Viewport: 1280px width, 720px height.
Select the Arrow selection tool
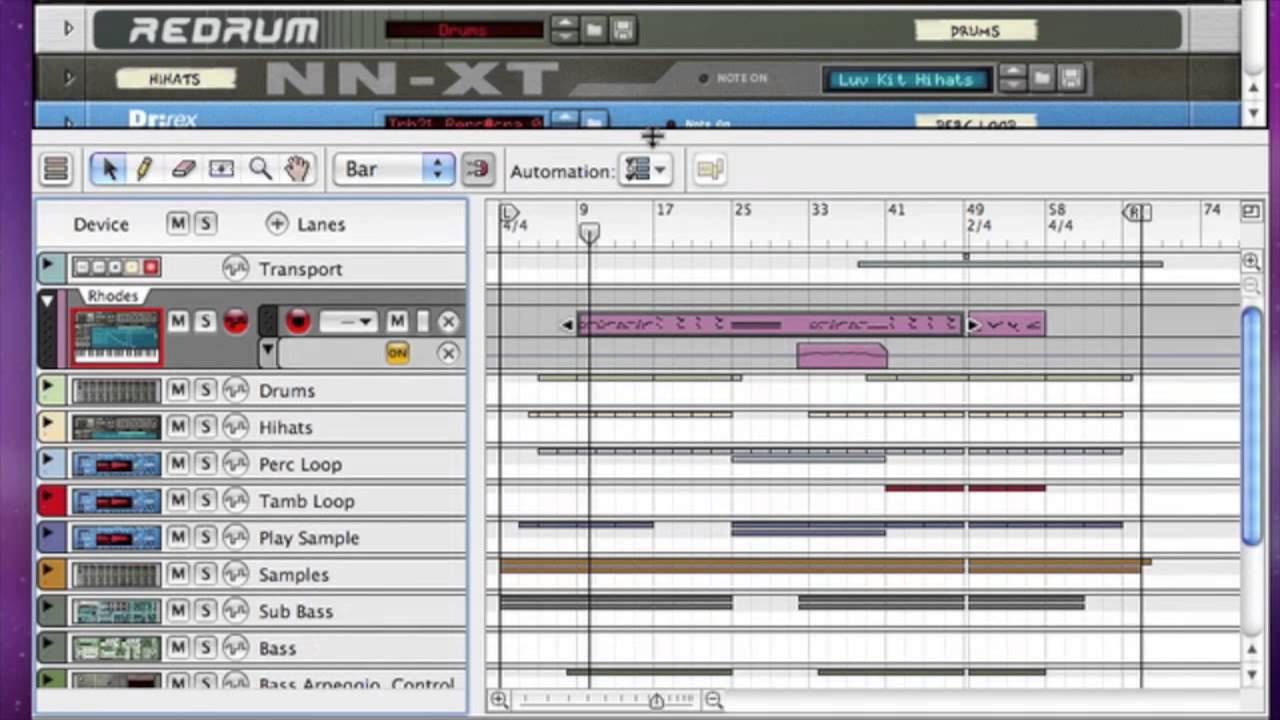pos(109,169)
